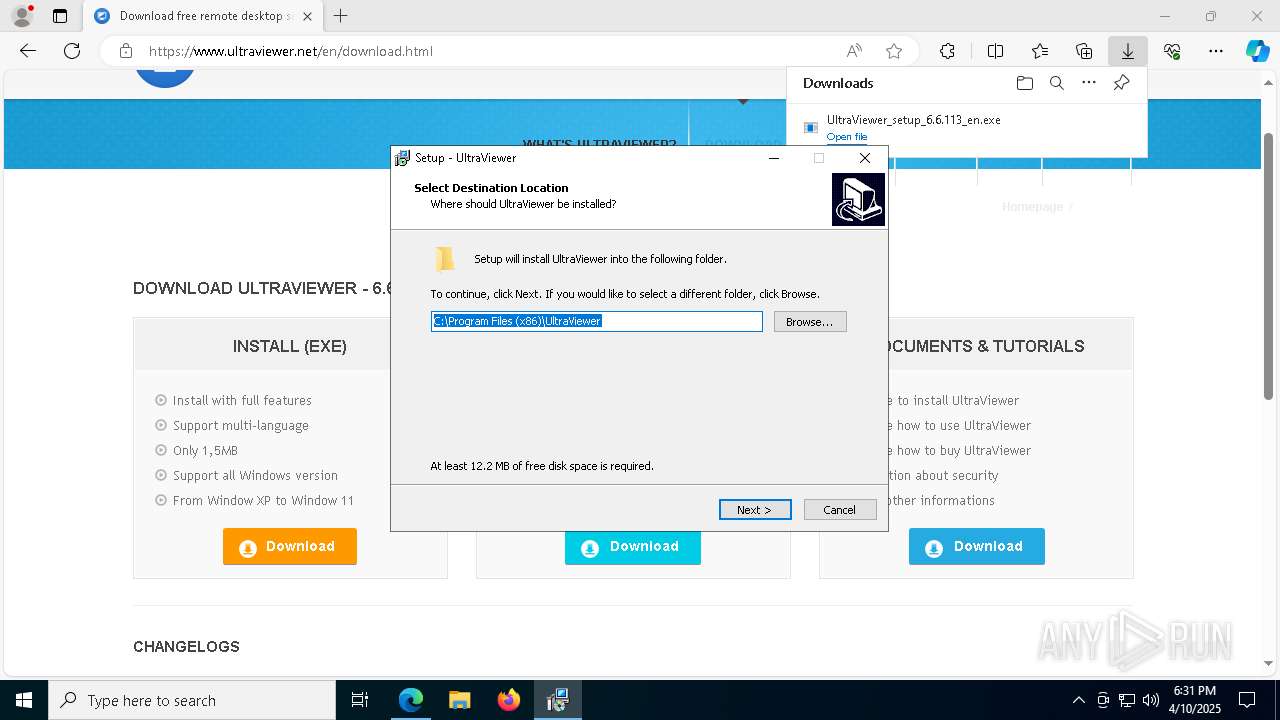
Task: Click Next in the setup wizard
Action: pos(755,510)
